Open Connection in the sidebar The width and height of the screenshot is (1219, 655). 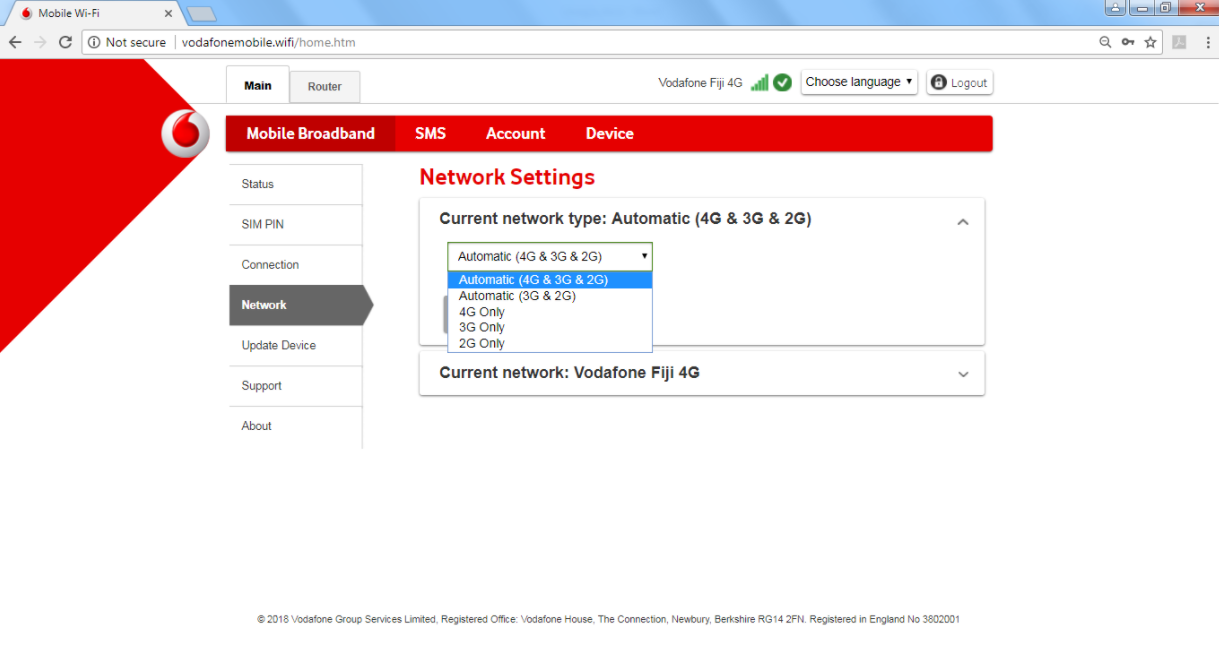(296, 265)
